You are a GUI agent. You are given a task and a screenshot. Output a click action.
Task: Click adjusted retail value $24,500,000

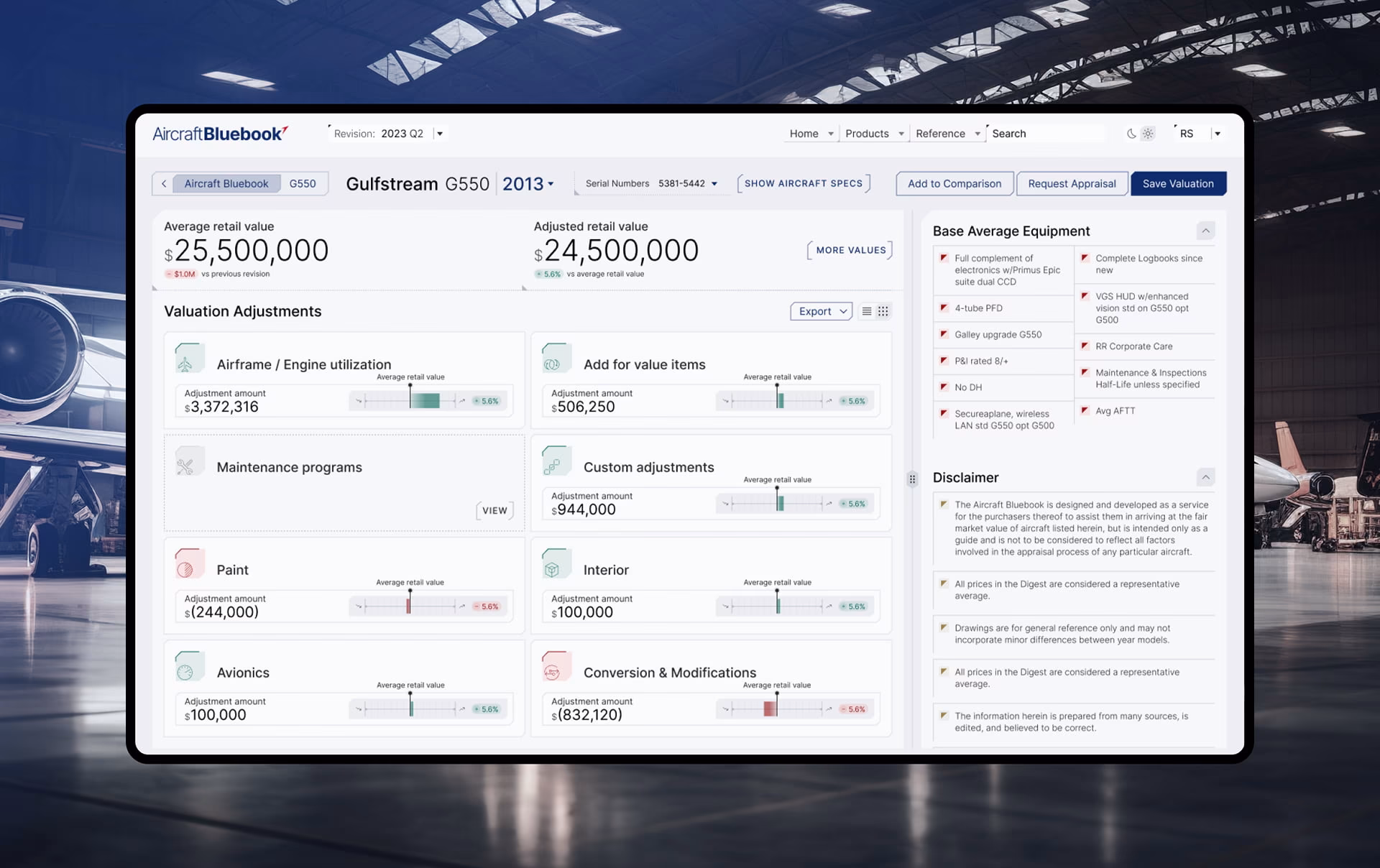coord(616,251)
